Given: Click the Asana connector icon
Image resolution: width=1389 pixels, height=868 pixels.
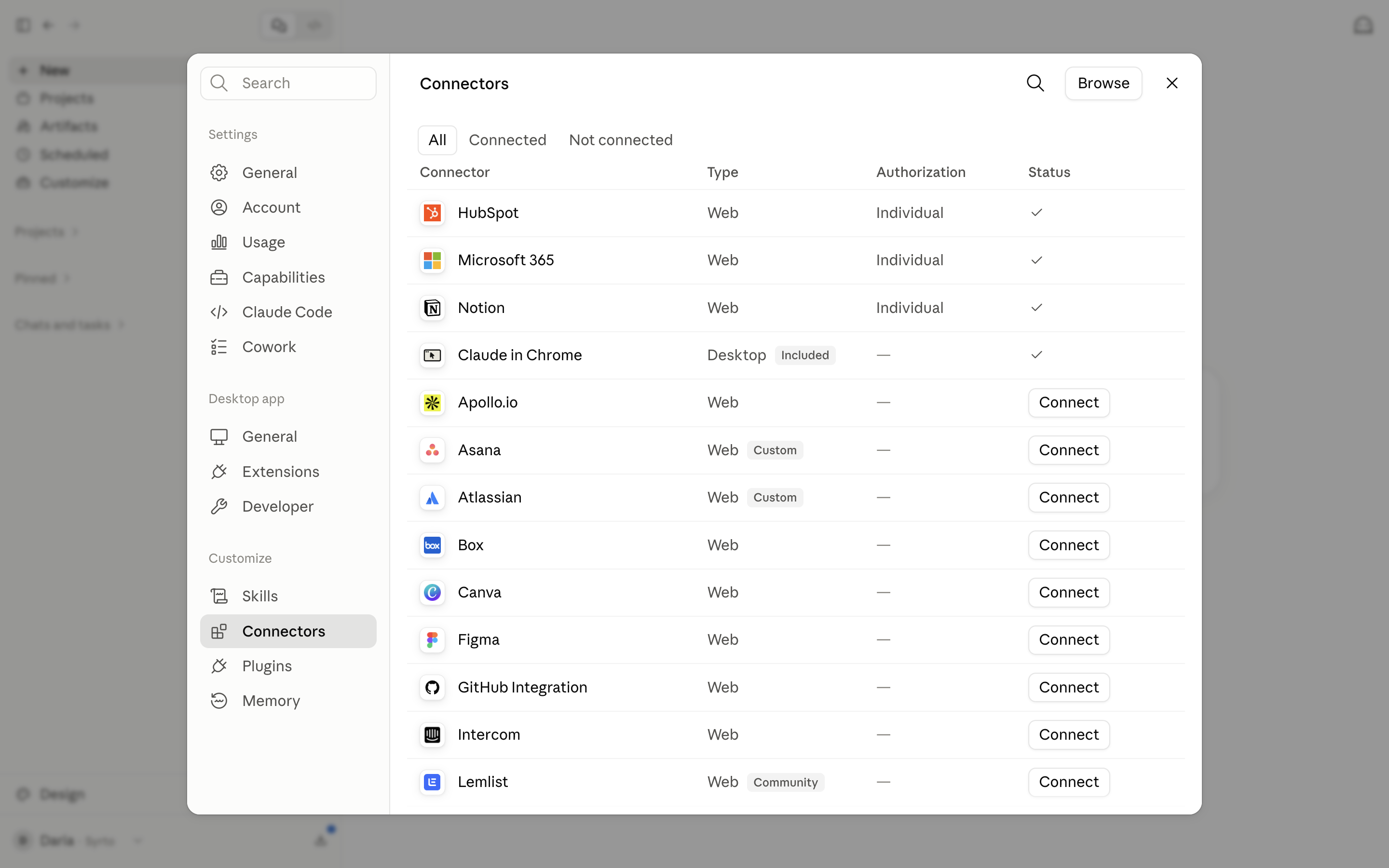Looking at the screenshot, I should pyautogui.click(x=432, y=450).
